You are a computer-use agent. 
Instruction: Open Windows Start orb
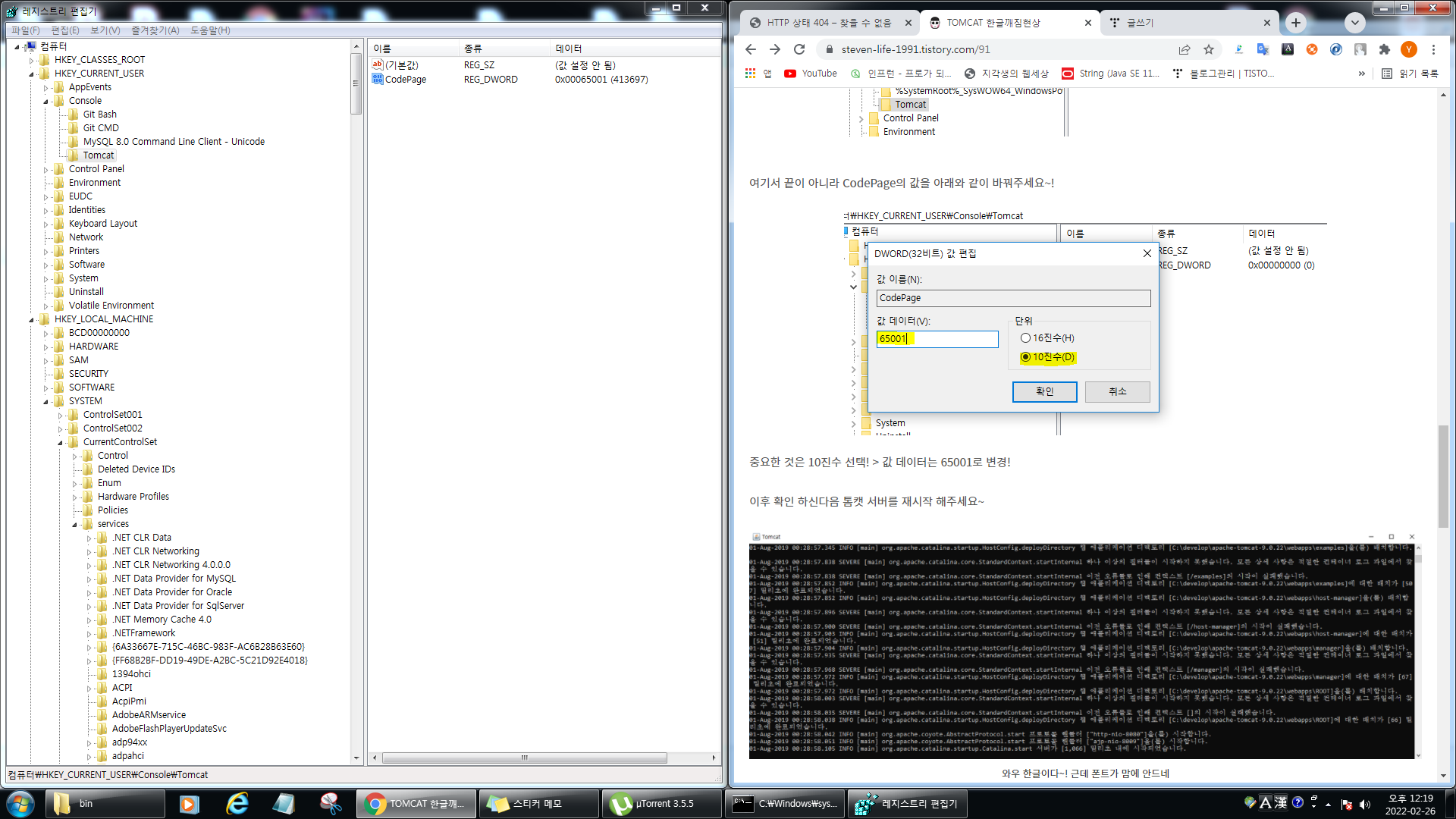20,804
